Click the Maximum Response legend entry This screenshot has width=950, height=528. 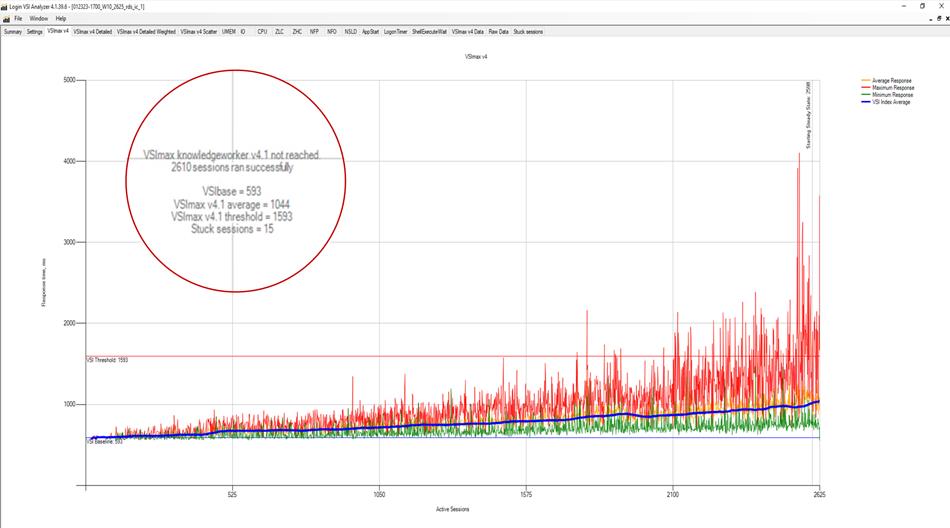[x=888, y=88]
